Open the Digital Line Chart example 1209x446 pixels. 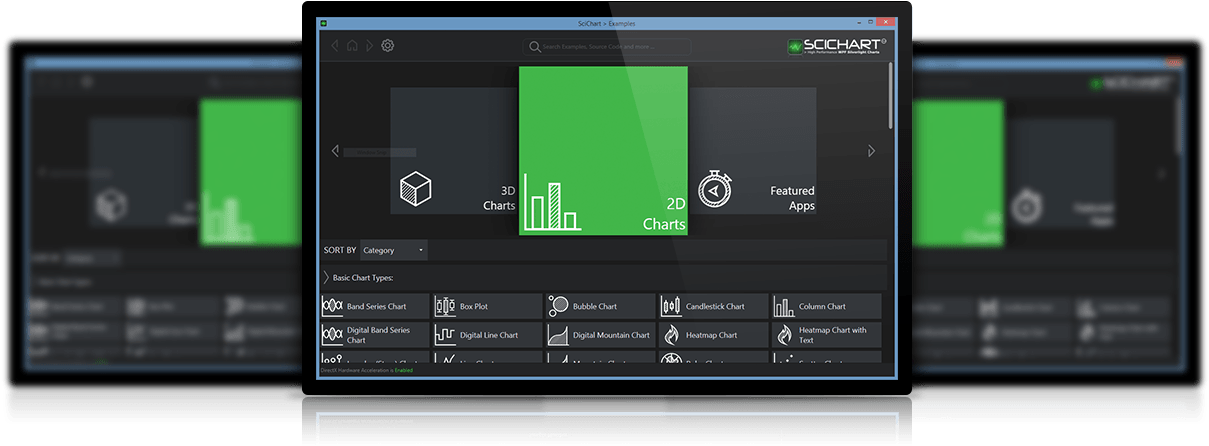(487, 335)
